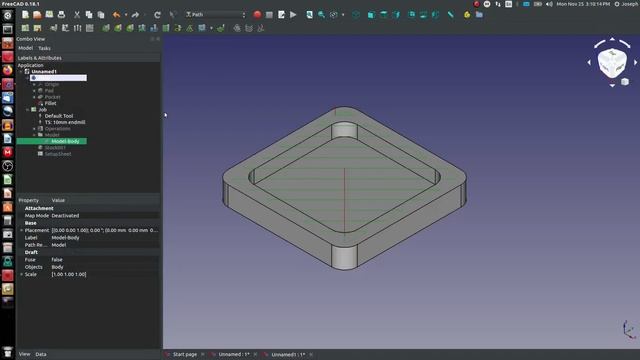
Task: Click the tree item rename input field
Action: click(58, 78)
